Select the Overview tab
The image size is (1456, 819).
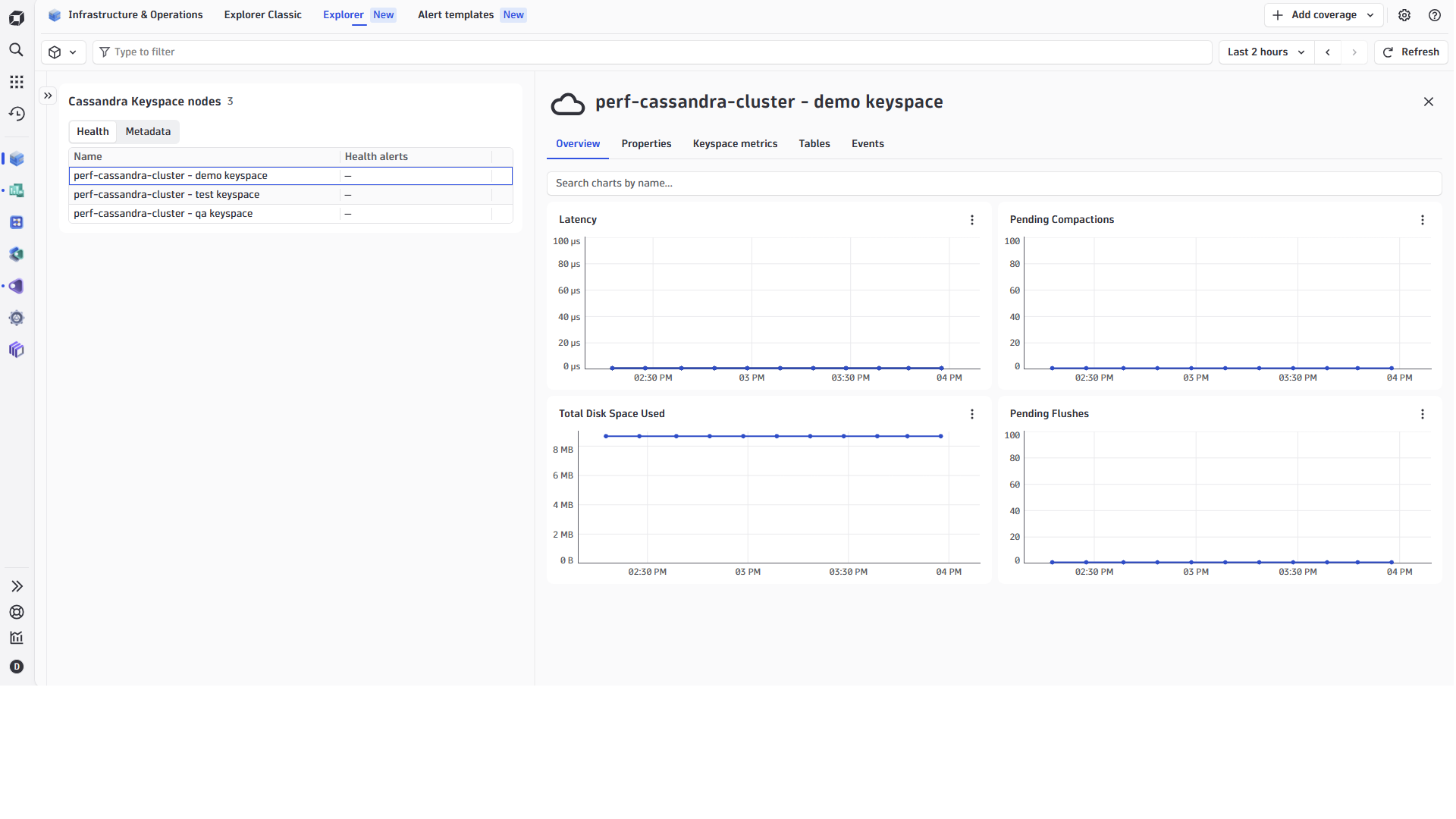coord(578,144)
